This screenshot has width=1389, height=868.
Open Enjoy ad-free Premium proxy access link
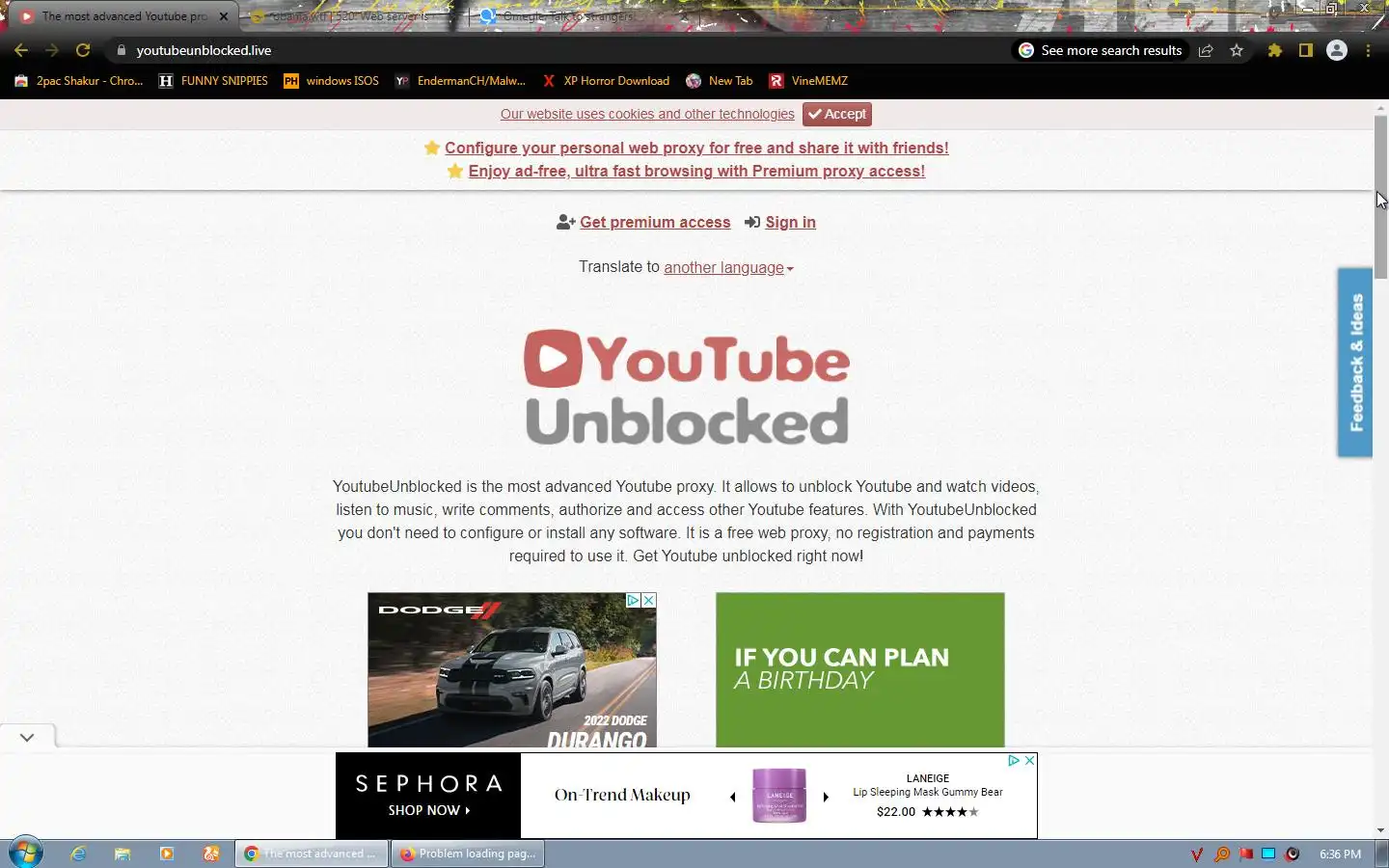click(x=696, y=171)
